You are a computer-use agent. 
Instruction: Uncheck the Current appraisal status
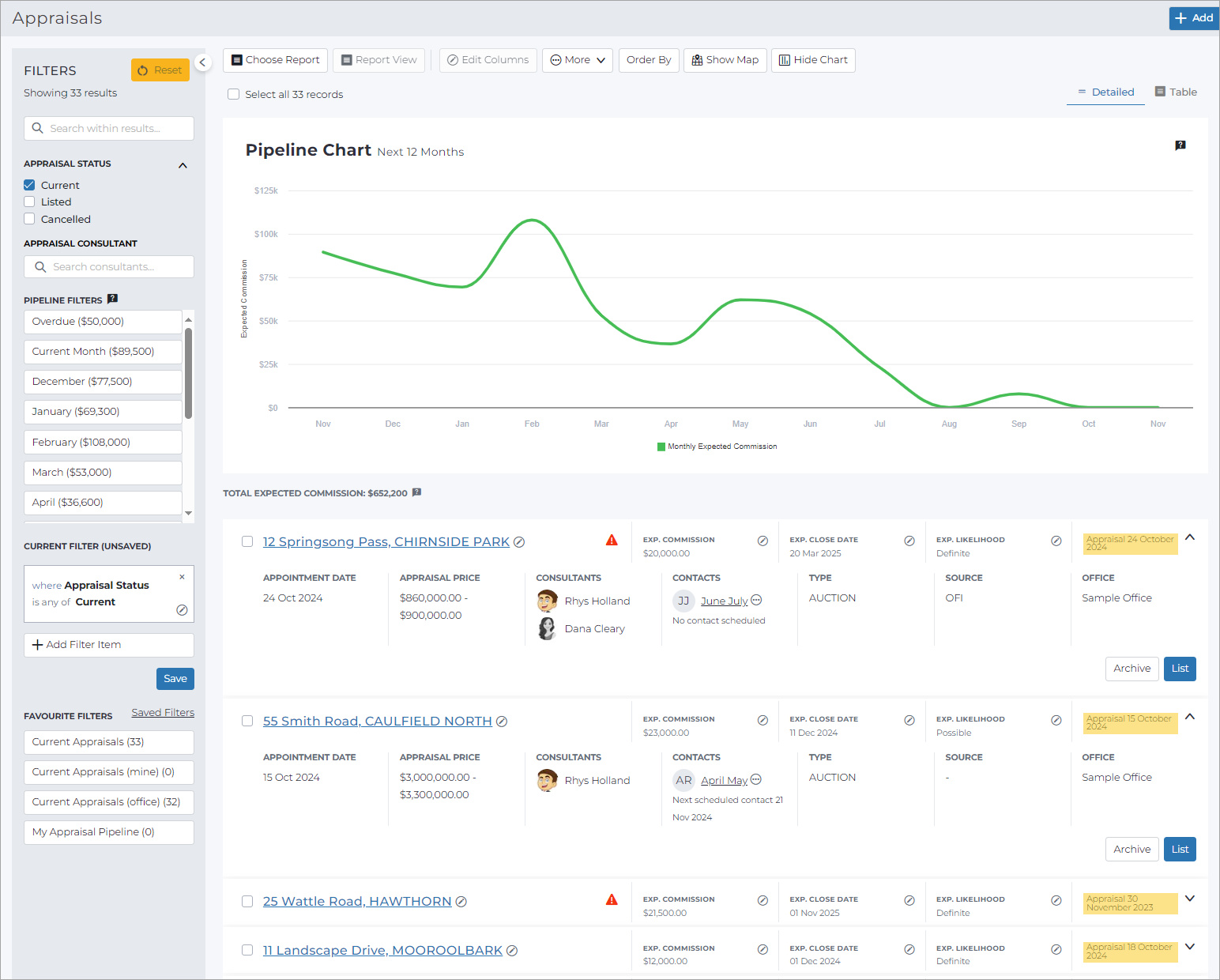pyautogui.click(x=29, y=185)
